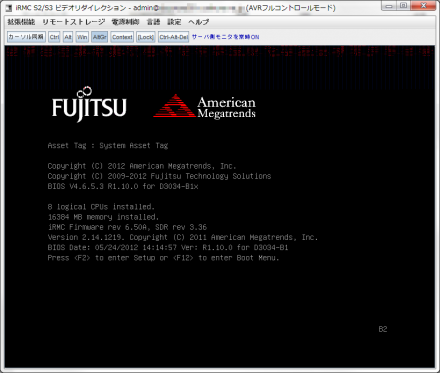Open the 設定 settings menu
Image resolution: width=440 pixels, height=373 pixels.
174,22
